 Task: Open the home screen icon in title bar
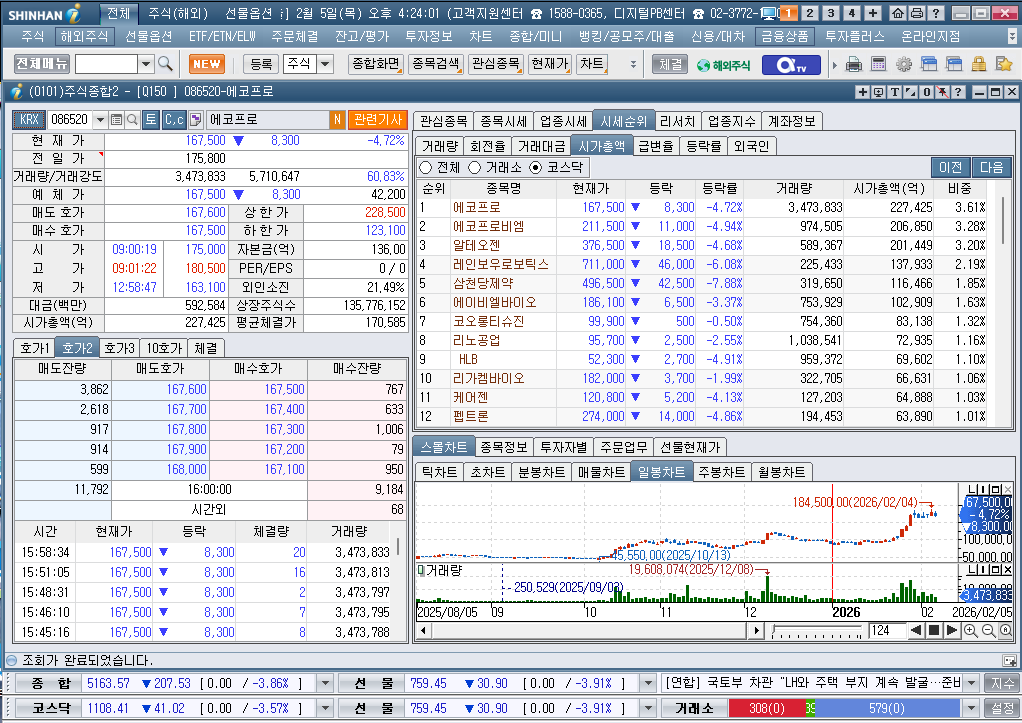coord(898,13)
